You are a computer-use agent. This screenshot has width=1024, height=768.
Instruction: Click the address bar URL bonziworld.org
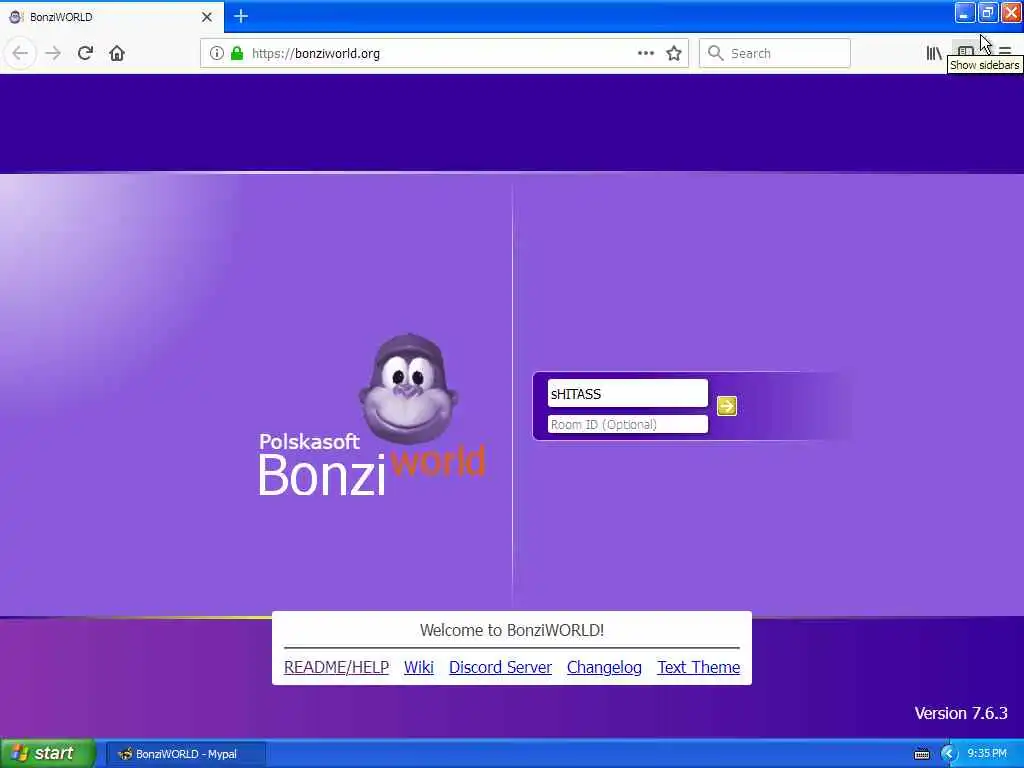tap(316, 54)
